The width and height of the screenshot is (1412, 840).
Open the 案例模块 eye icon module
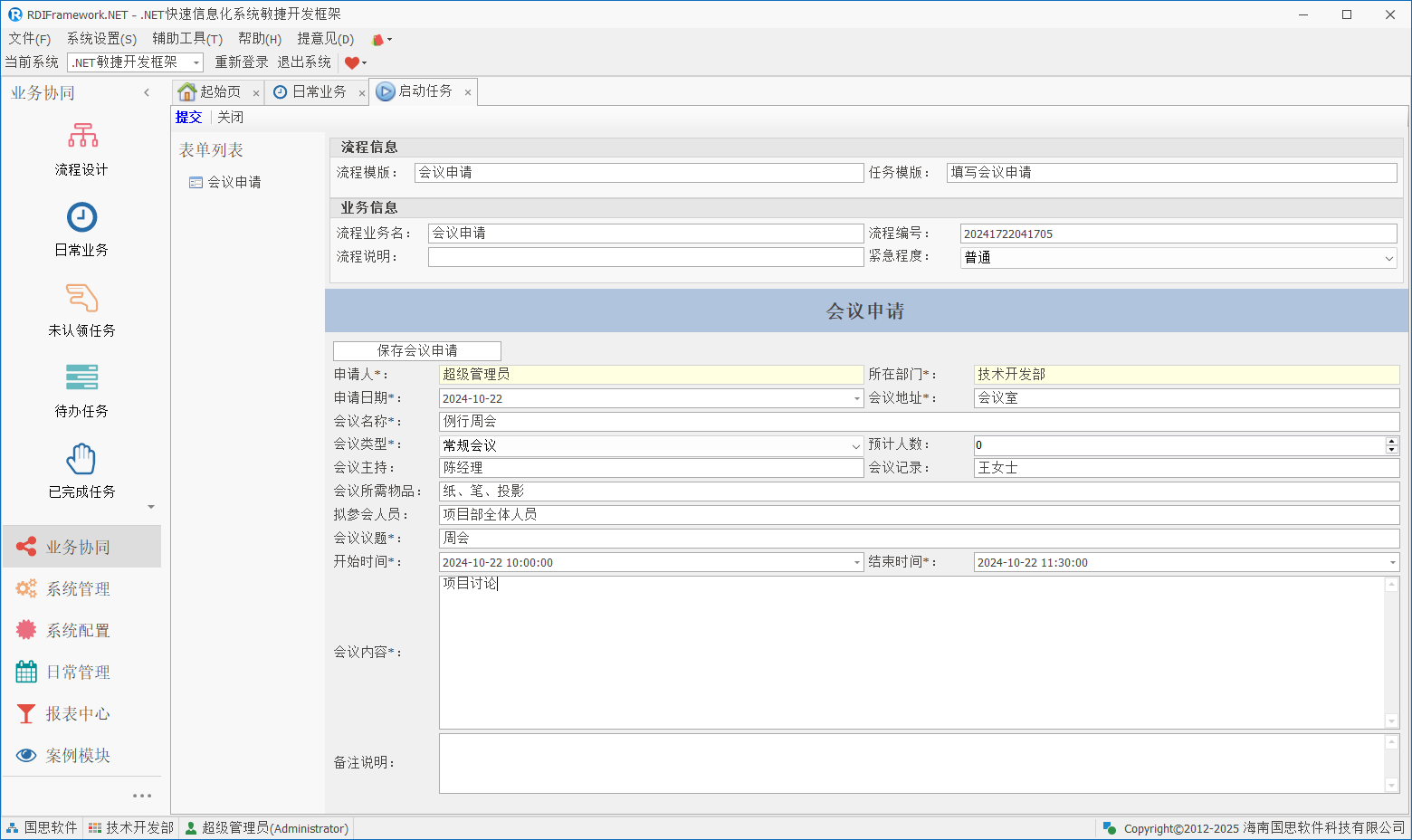point(26,755)
